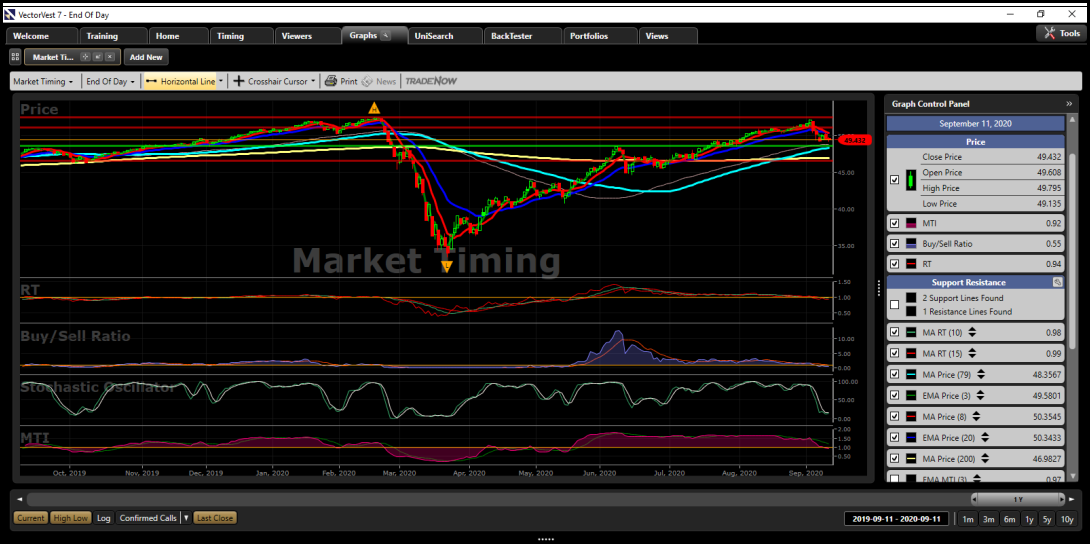
Task: Uncheck the RT indicator checkbox
Action: (x=895, y=264)
